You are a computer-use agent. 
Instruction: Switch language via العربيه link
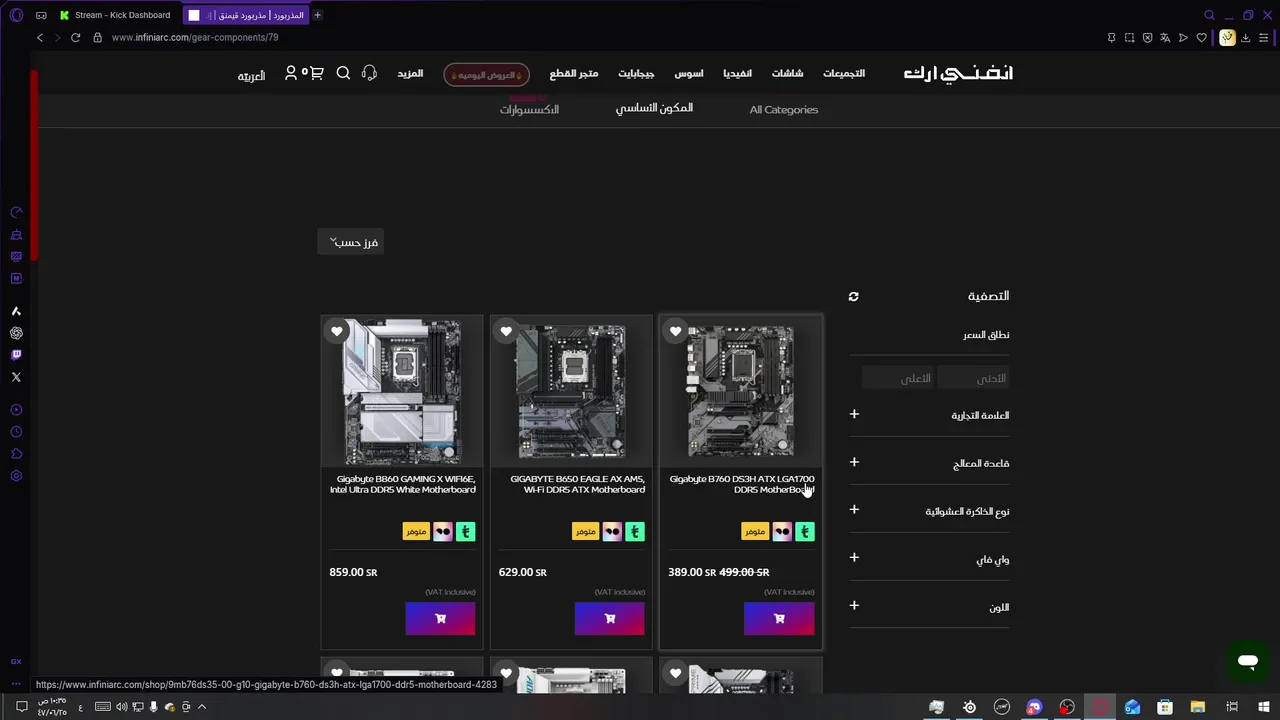pyautogui.click(x=251, y=76)
